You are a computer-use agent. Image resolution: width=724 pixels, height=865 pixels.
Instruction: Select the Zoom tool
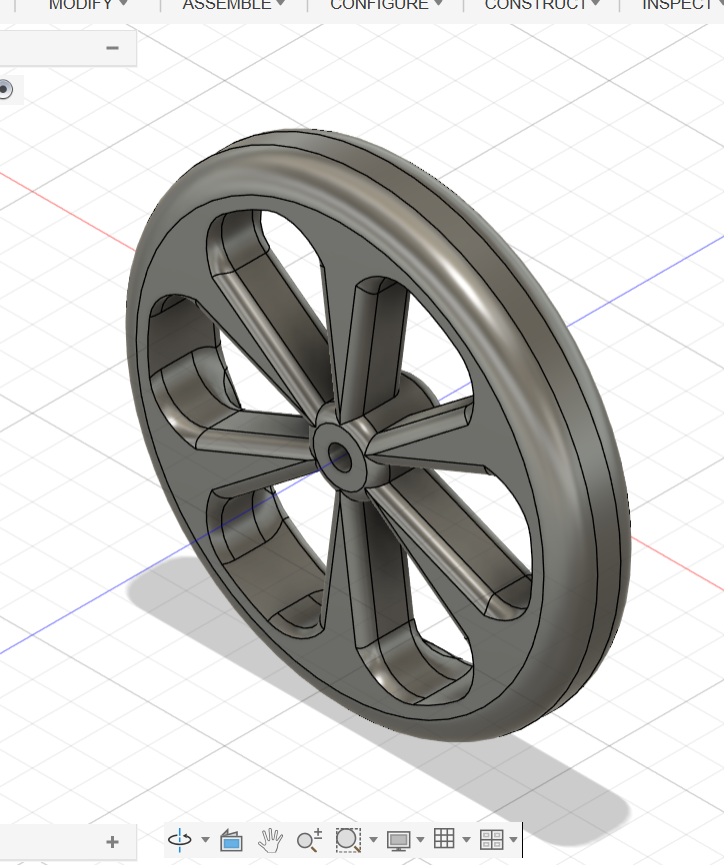pyautogui.click(x=309, y=840)
